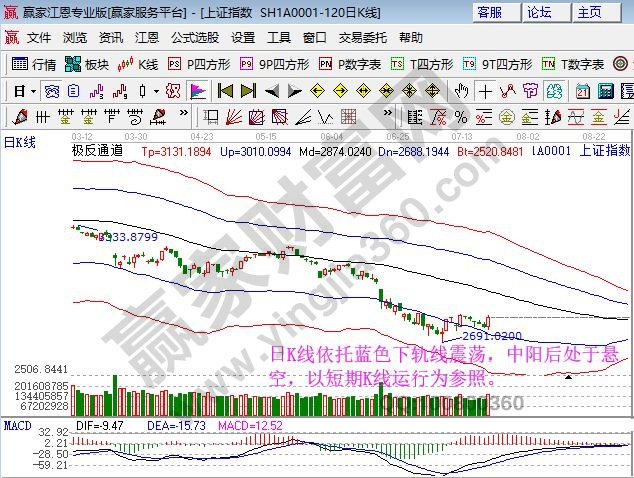The width and height of the screenshot is (634, 478).
Task: Click the 客服 customer service button
Action: [497, 12]
